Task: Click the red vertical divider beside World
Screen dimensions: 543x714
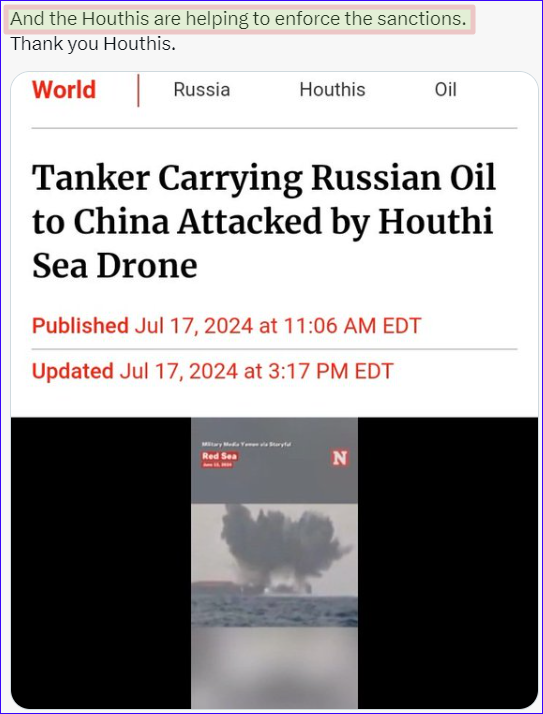Action: 138,91
